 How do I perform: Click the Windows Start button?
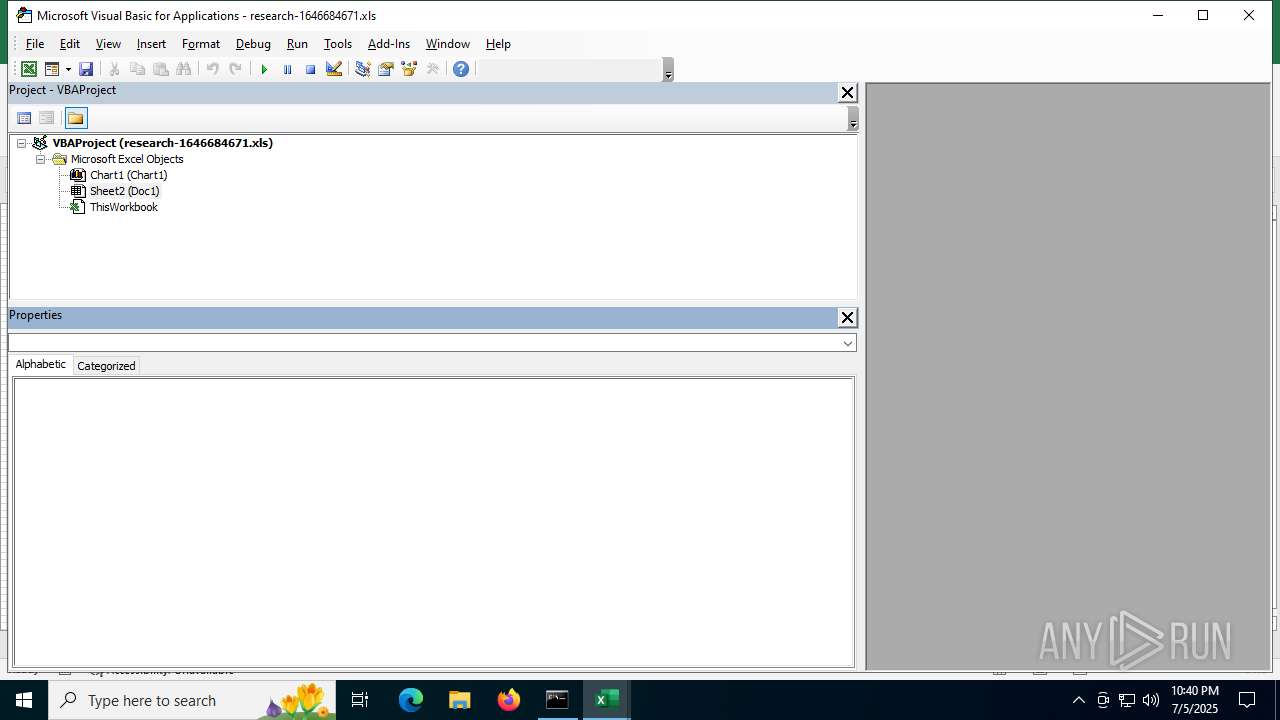coord(24,700)
